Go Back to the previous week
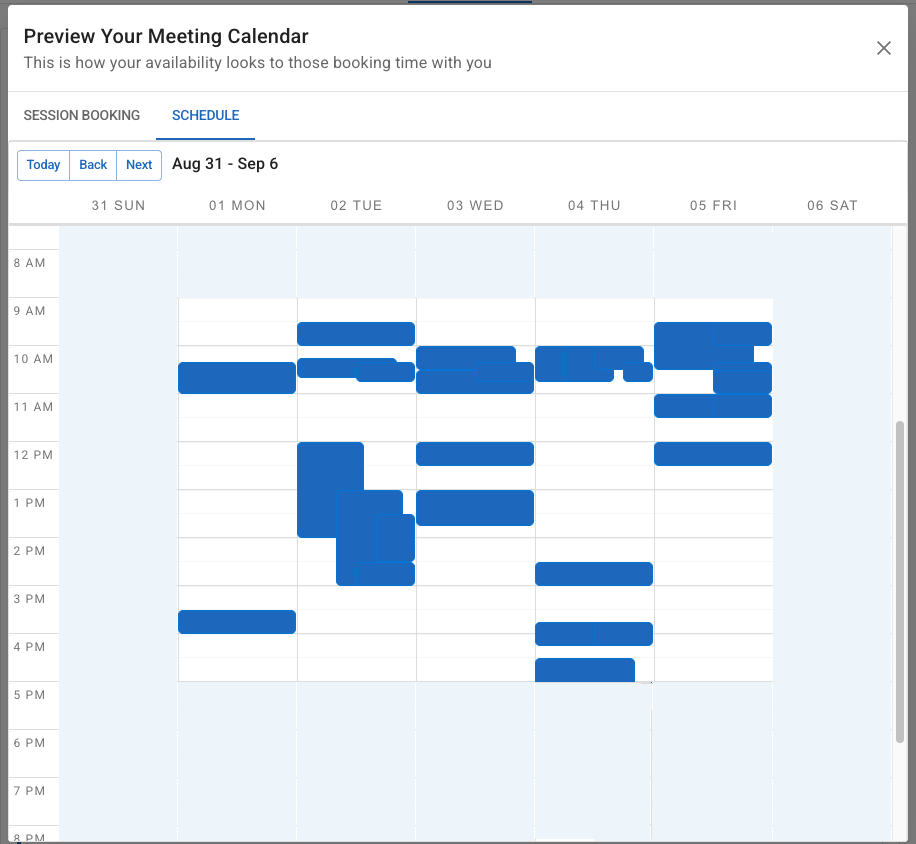 [93, 165]
